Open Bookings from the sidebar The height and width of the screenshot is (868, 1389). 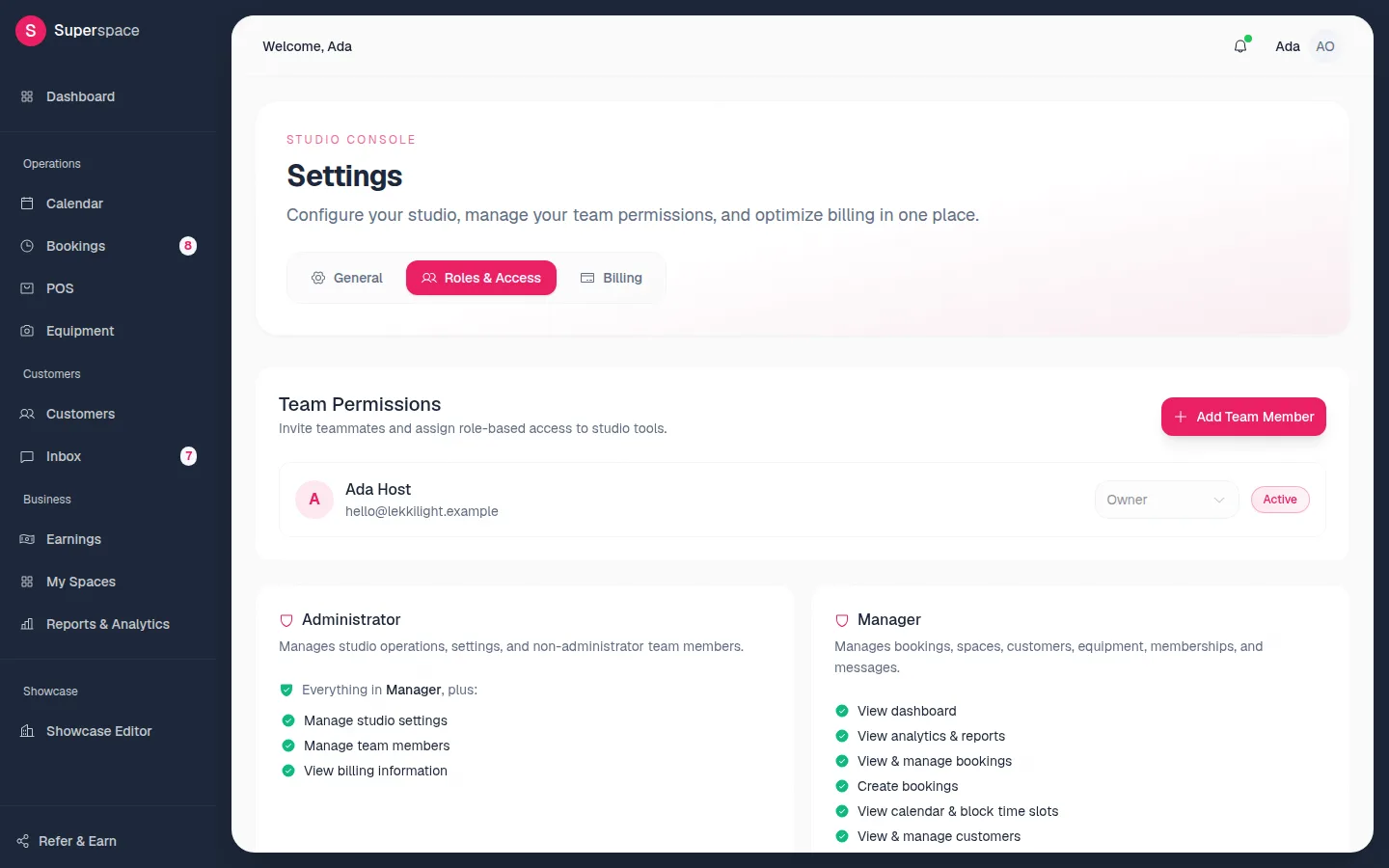tap(108, 246)
